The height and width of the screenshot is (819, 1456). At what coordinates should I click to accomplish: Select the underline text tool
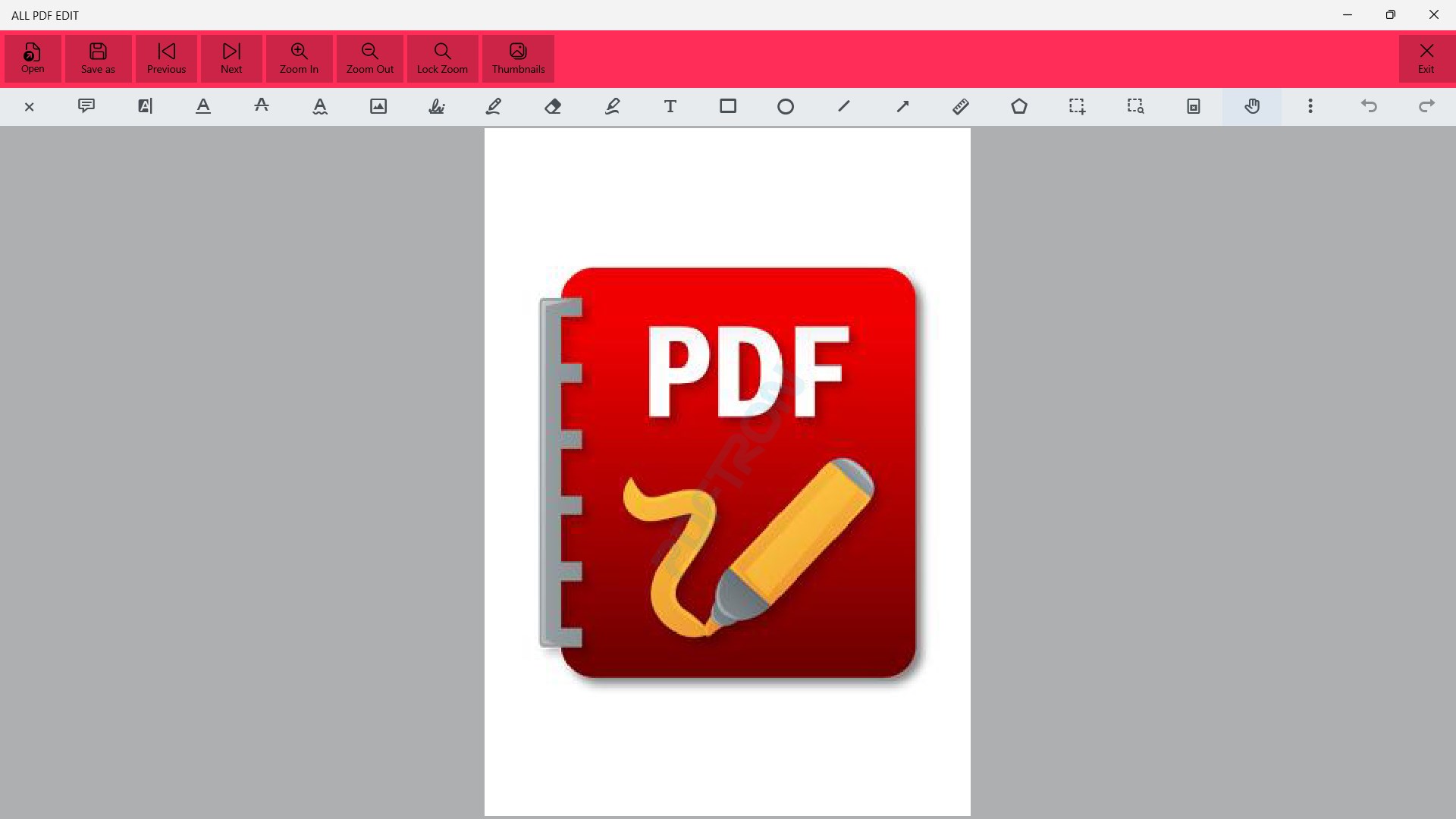pyautogui.click(x=203, y=106)
